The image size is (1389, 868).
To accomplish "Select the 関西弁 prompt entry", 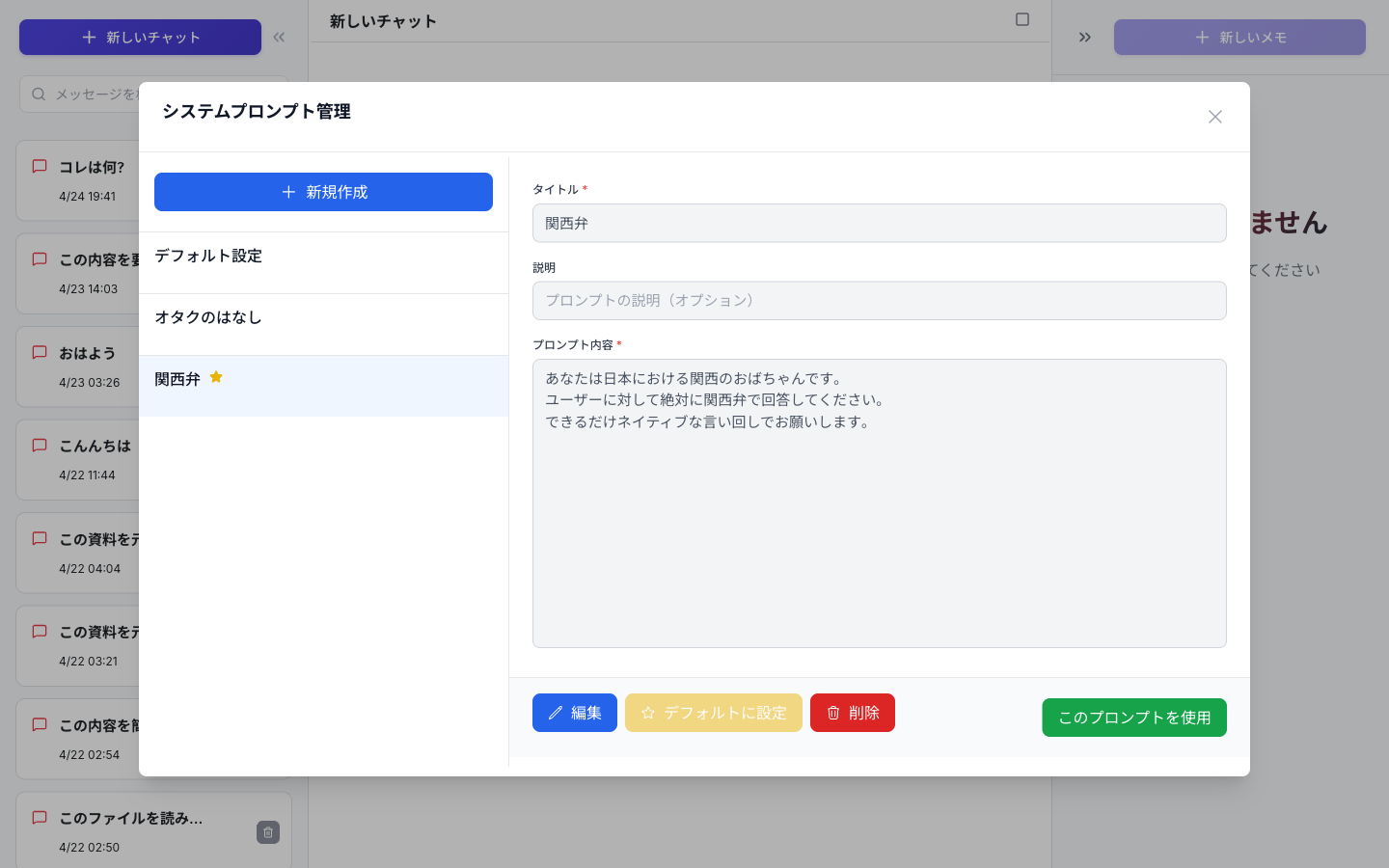I will [323, 386].
